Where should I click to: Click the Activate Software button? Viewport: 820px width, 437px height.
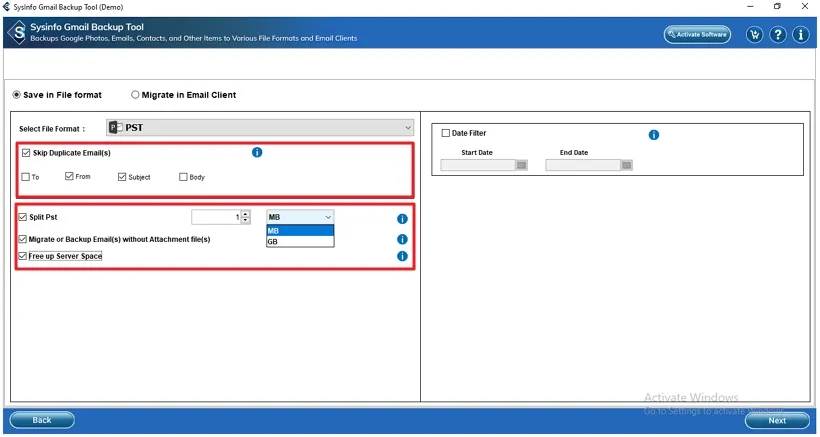click(697, 34)
